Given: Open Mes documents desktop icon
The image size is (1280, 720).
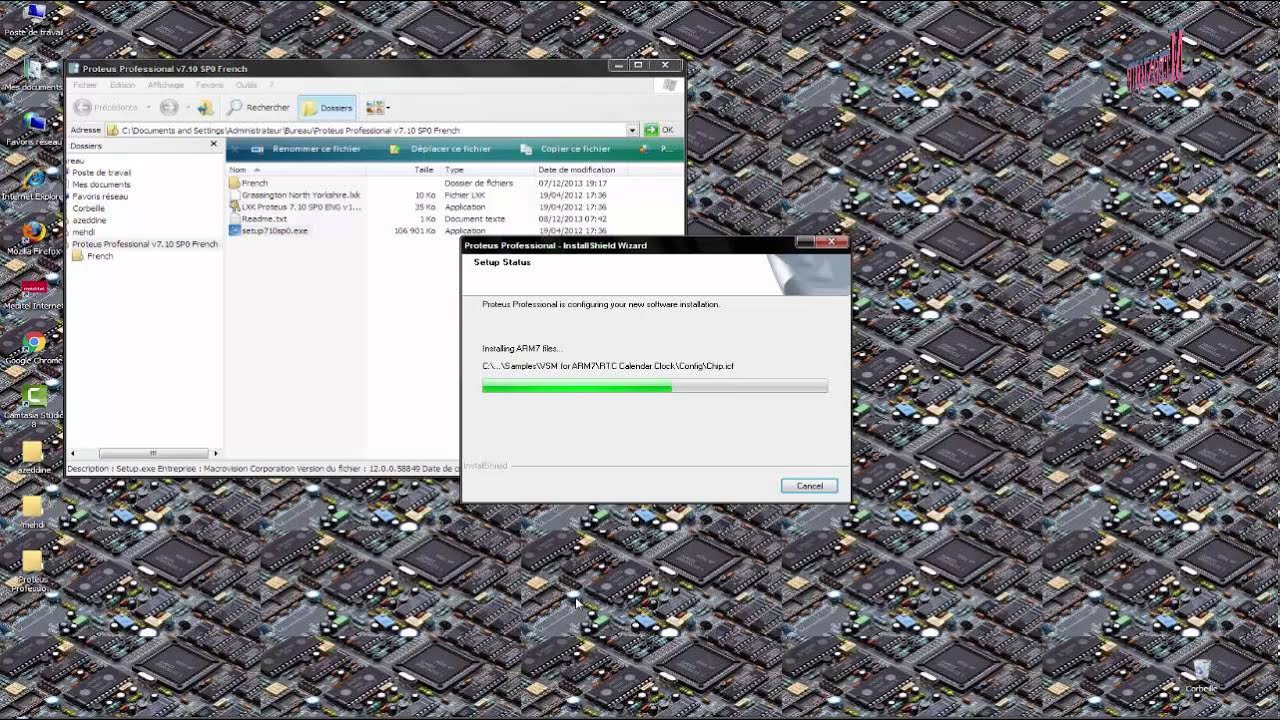Looking at the screenshot, I should 33,75.
